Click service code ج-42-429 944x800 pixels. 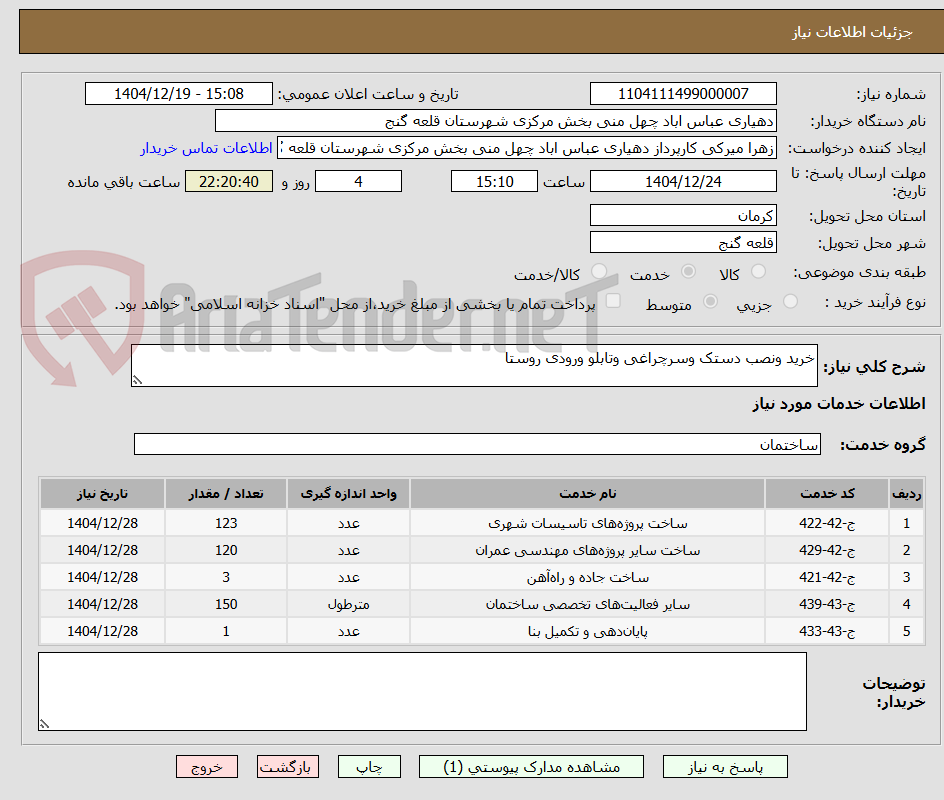tap(827, 550)
